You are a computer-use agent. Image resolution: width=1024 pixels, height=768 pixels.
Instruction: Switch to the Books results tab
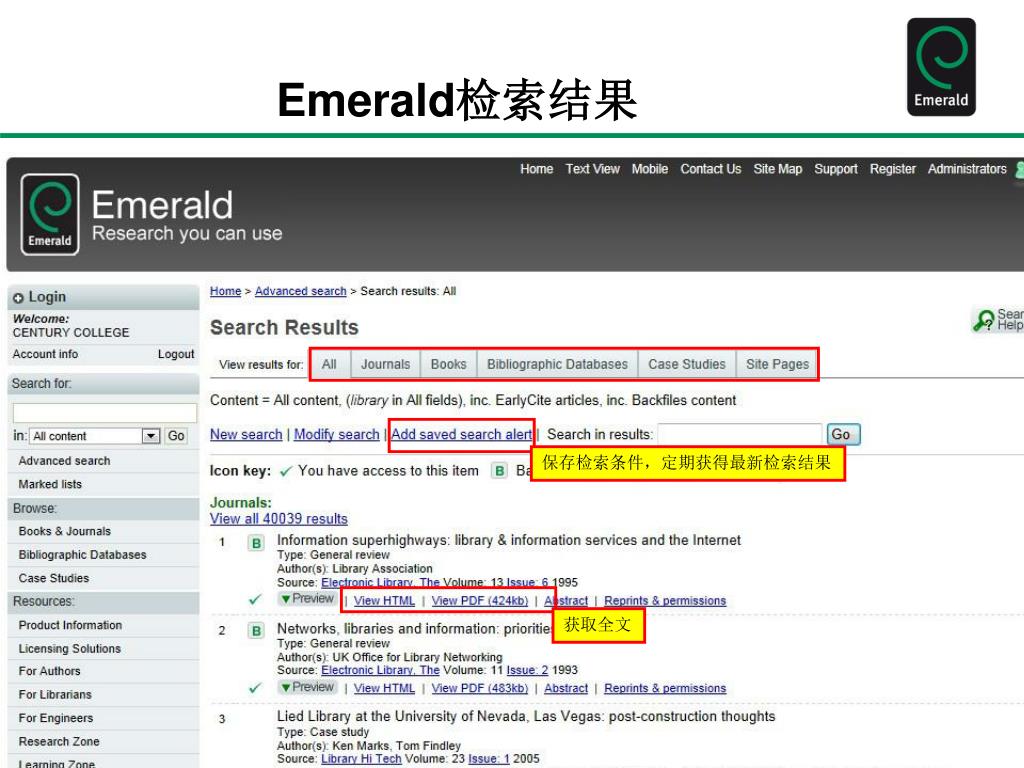[x=449, y=364]
